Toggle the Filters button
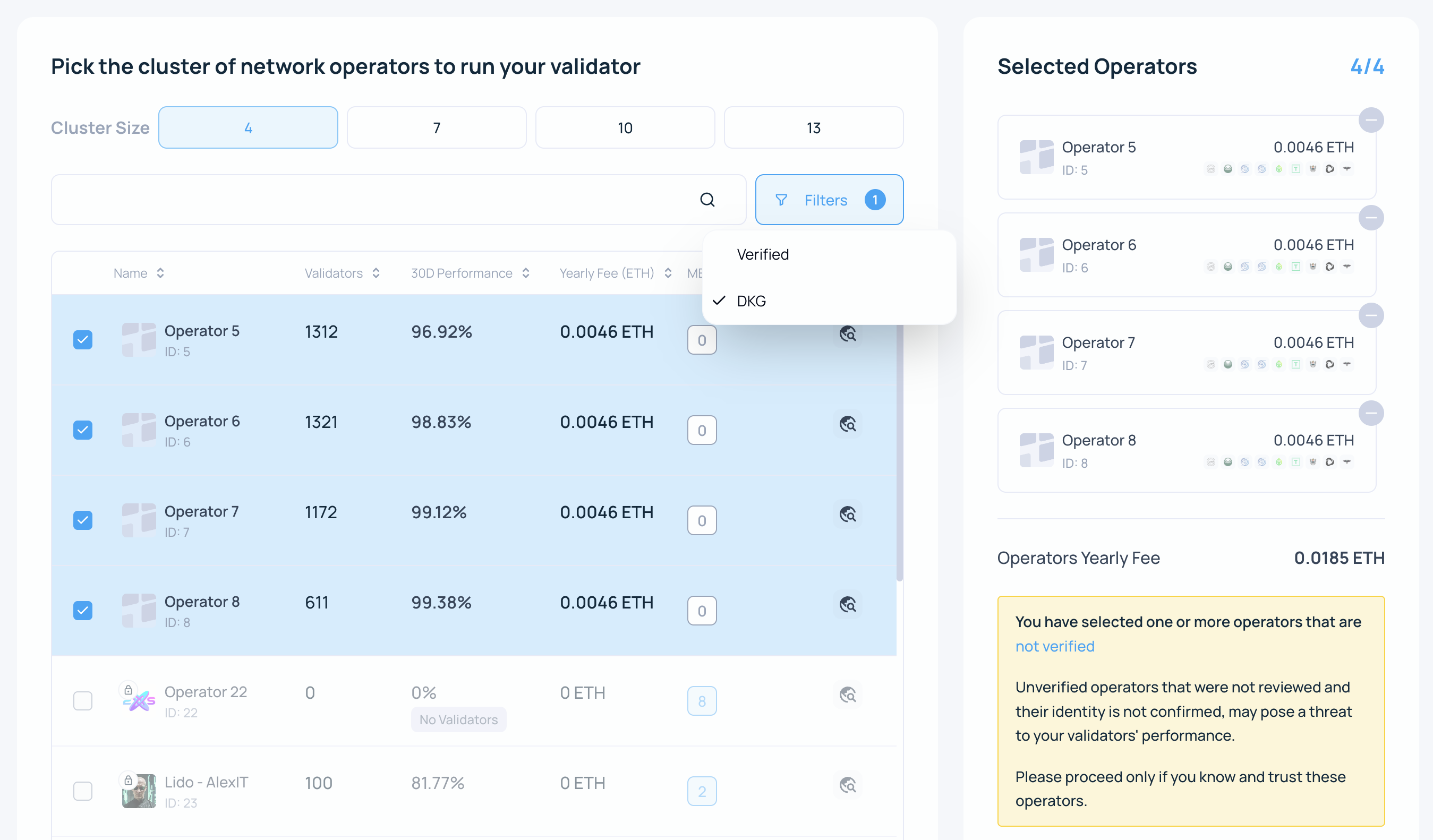Image resolution: width=1433 pixels, height=840 pixels. tap(829, 200)
